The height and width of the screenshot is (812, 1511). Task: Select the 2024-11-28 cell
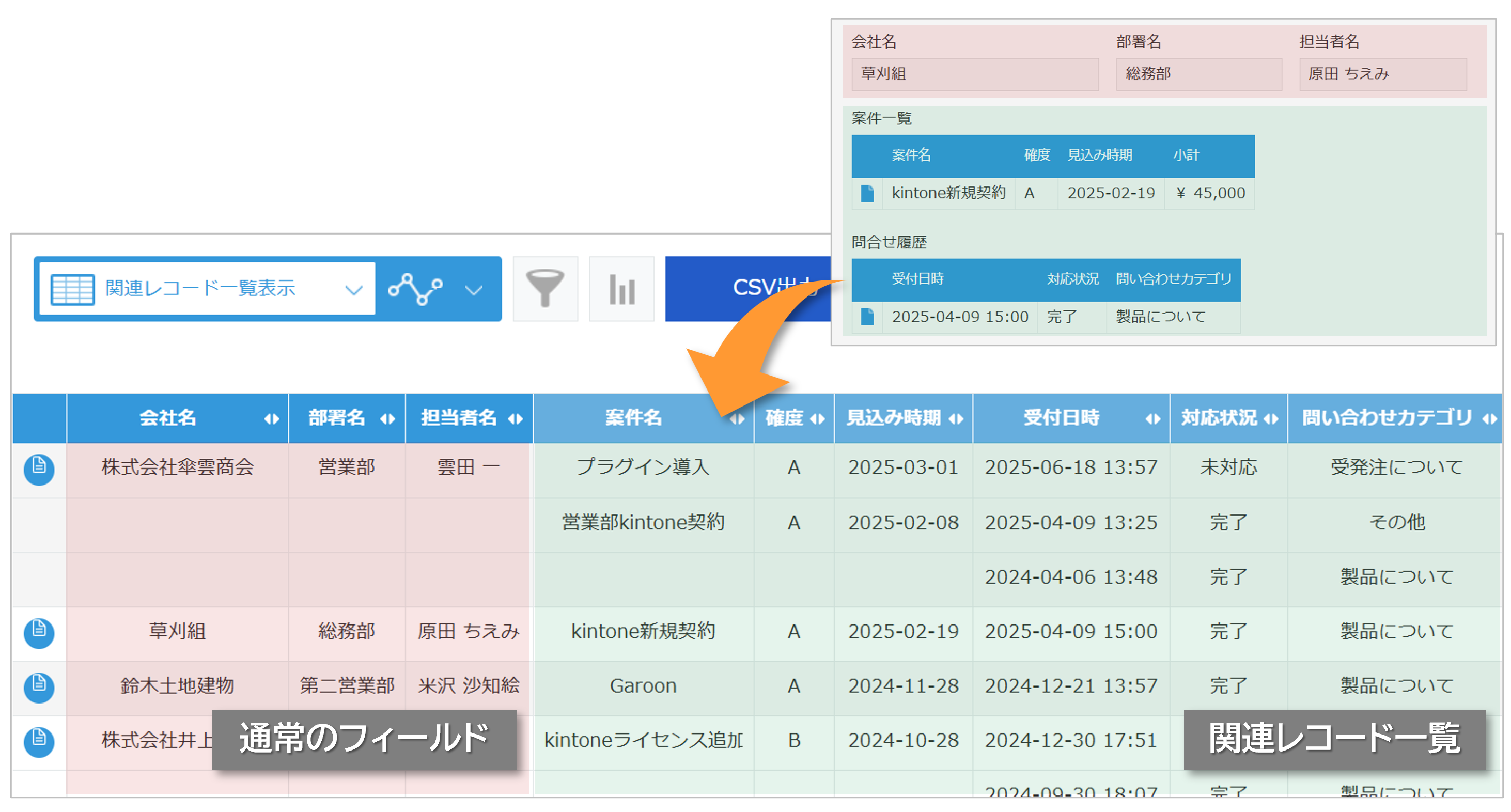(x=904, y=688)
